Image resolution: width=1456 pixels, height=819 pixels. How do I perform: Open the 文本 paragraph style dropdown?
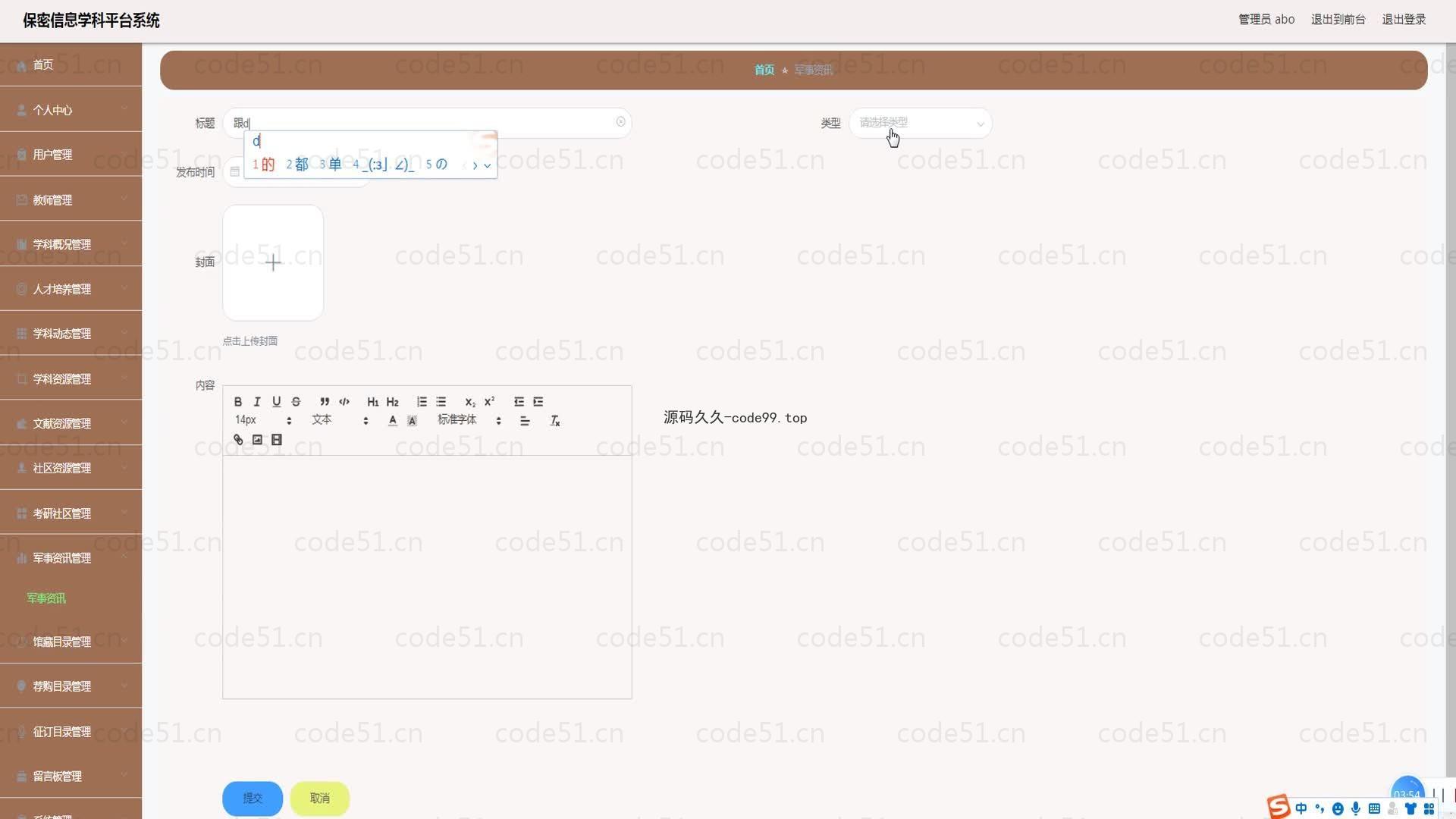pos(340,420)
